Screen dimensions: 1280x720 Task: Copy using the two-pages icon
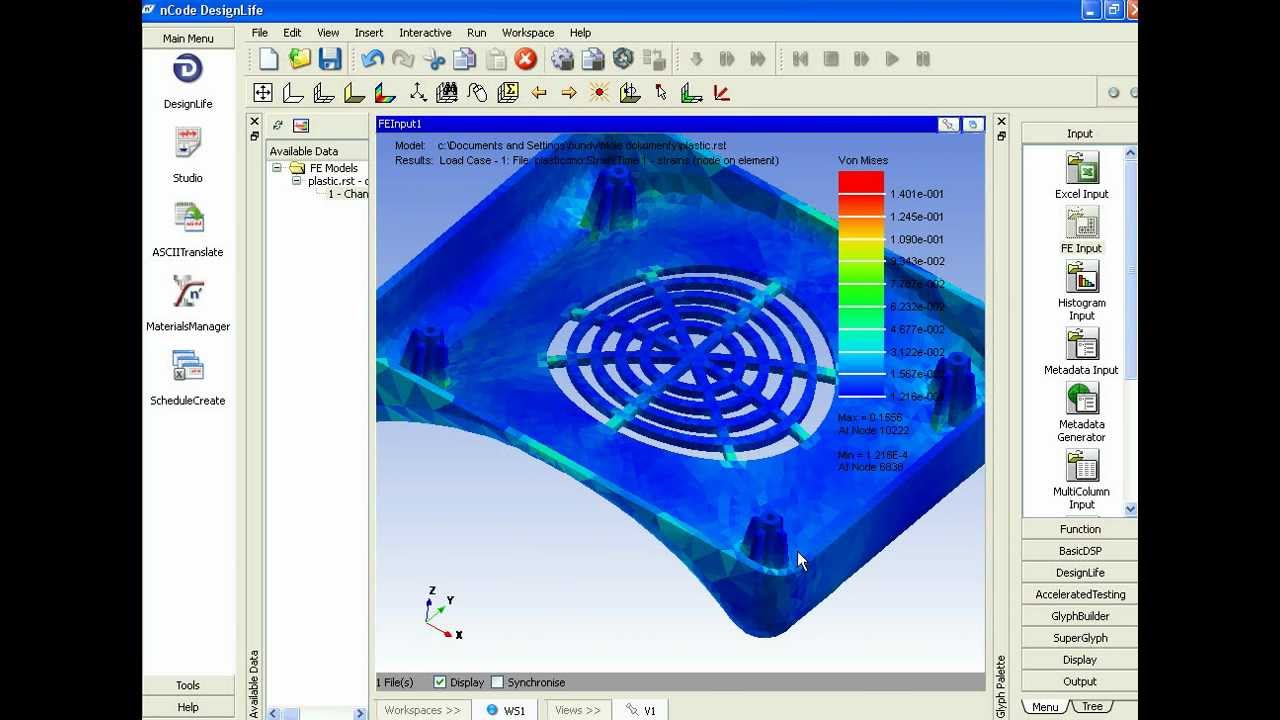click(464, 59)
